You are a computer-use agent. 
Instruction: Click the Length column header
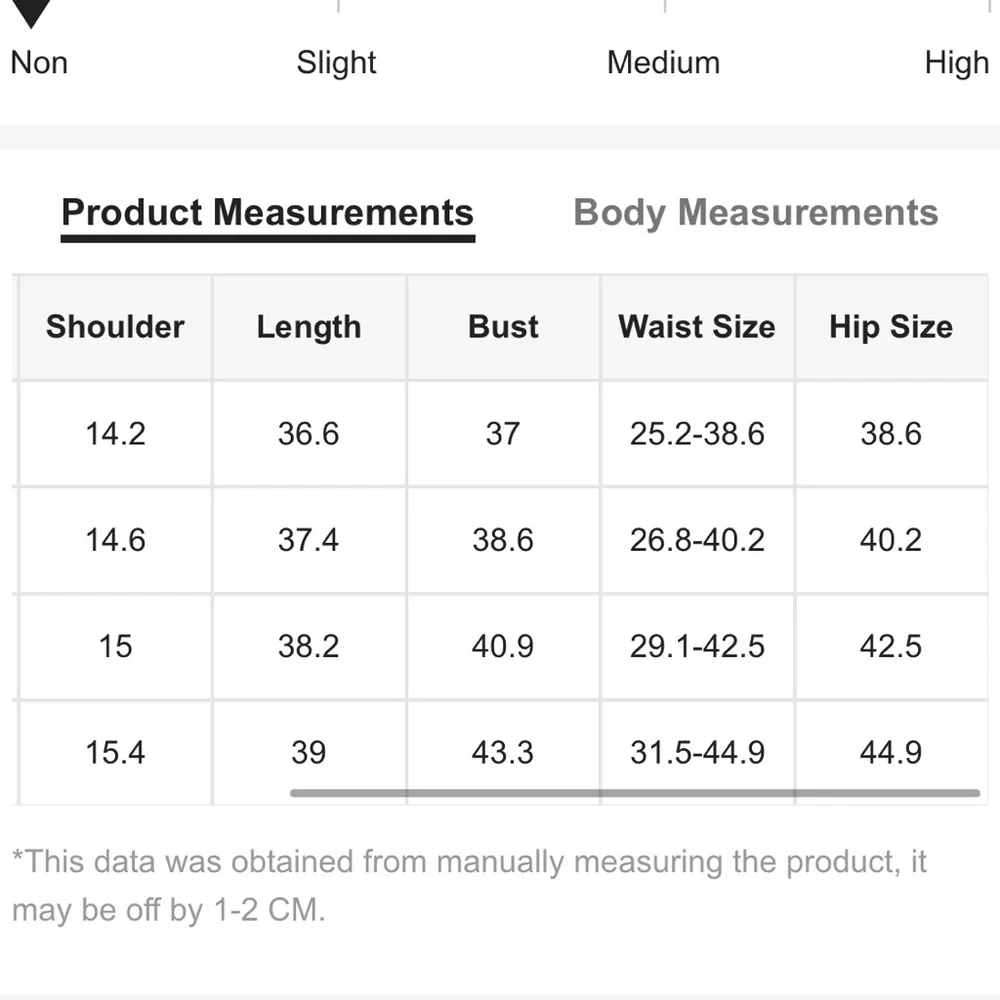click(x=308, y=327)
